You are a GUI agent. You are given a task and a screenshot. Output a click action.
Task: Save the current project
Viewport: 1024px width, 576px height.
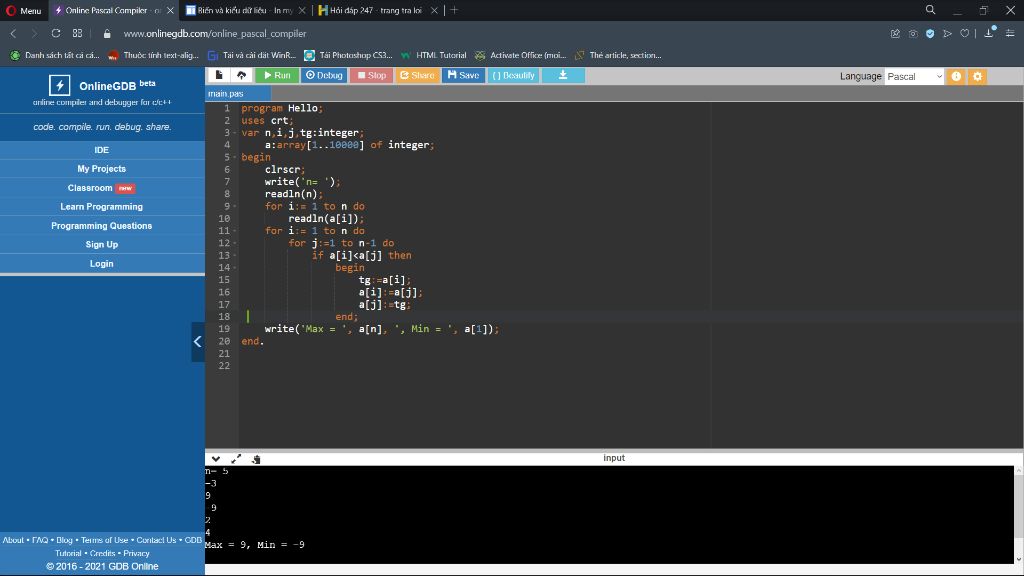click(463, 75)
